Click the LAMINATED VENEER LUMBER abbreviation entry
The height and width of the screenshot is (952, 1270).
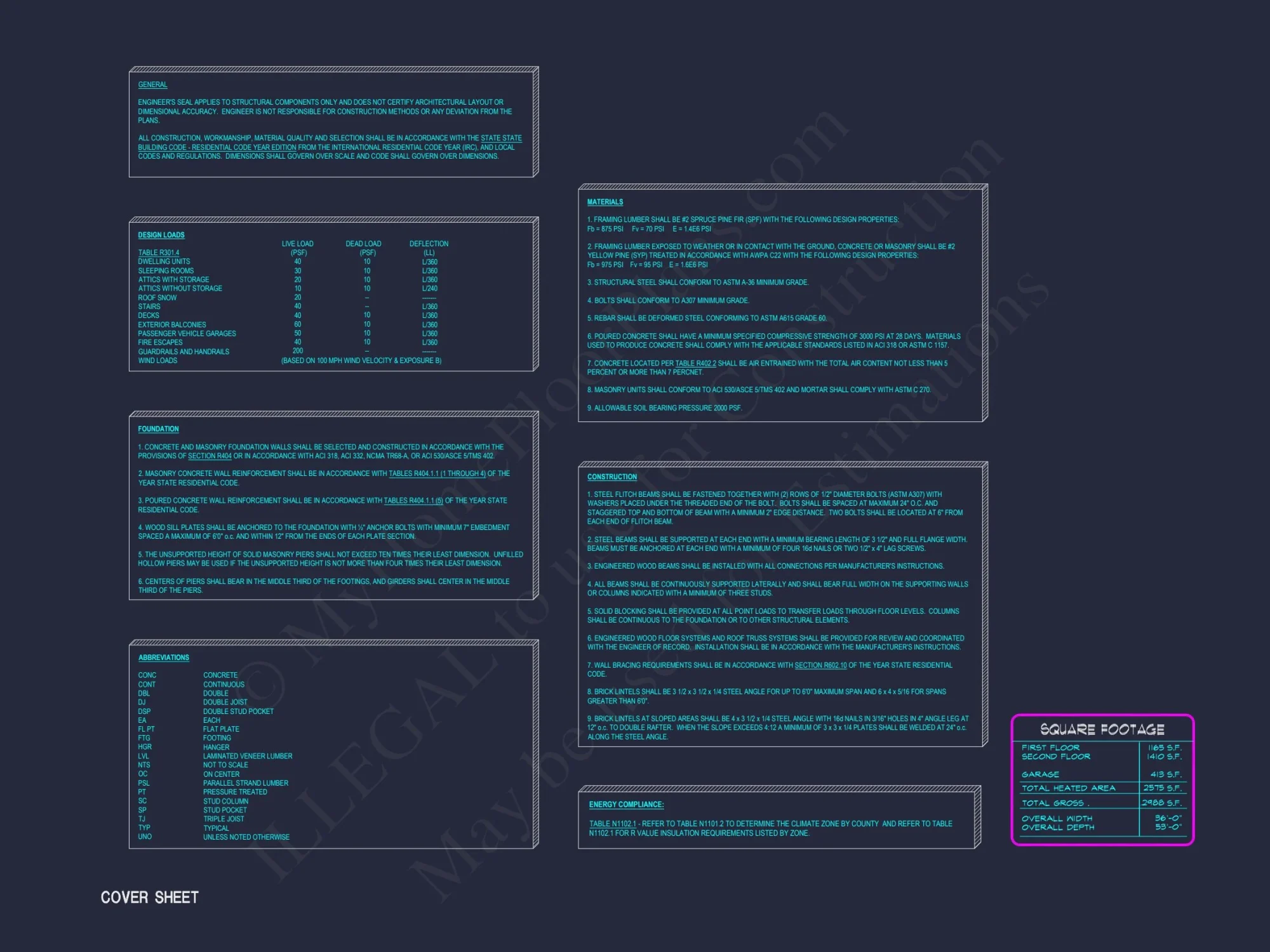click(248, 756)
